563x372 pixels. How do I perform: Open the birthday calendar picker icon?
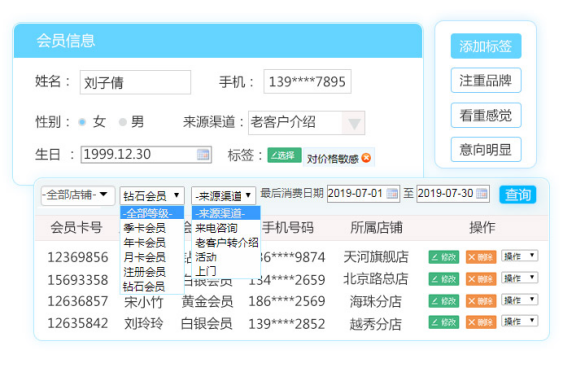click(203, 155)
